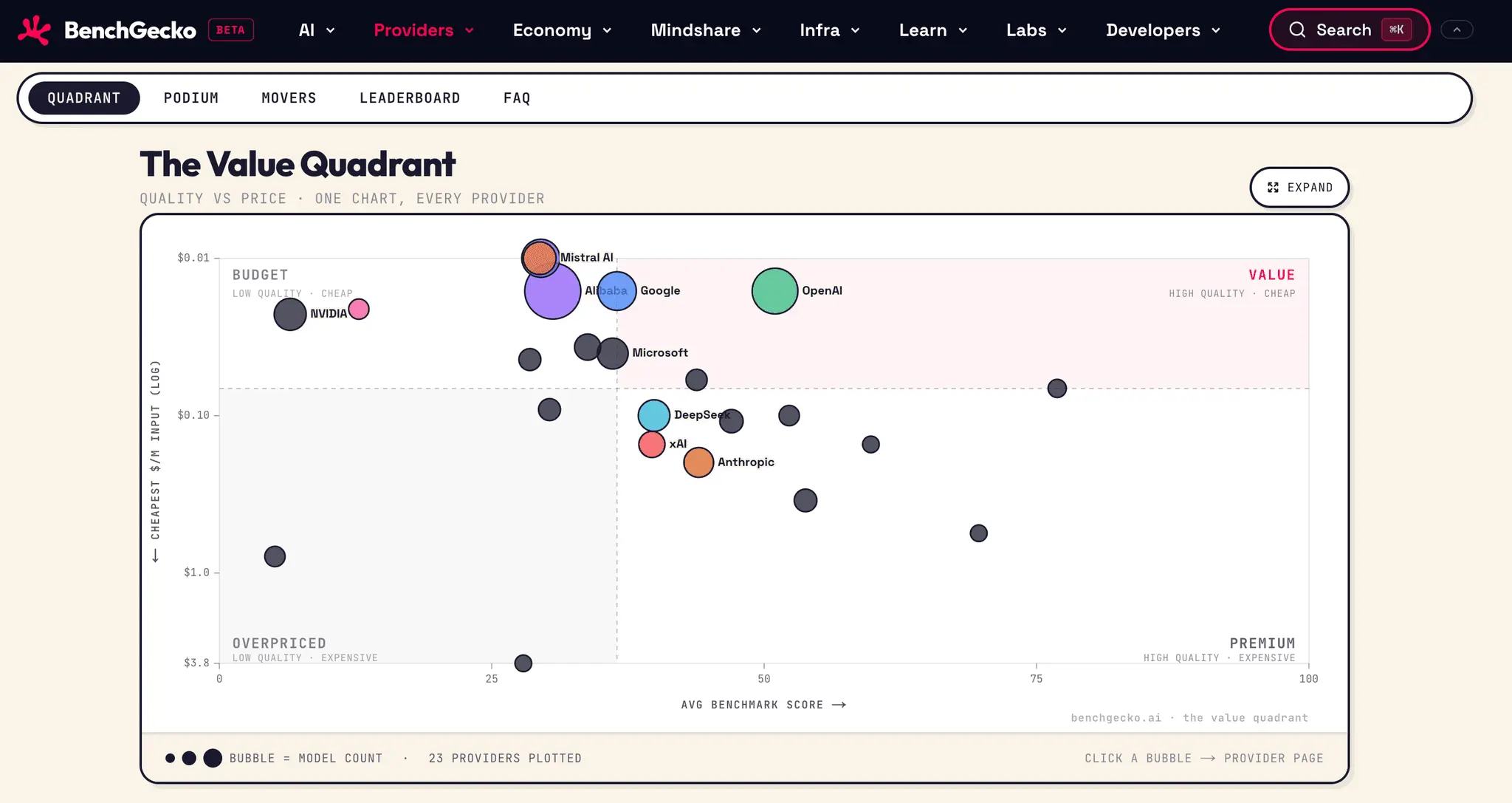Click '23 PROVIDERS PLOTTED' text

(x=505, y=758)
